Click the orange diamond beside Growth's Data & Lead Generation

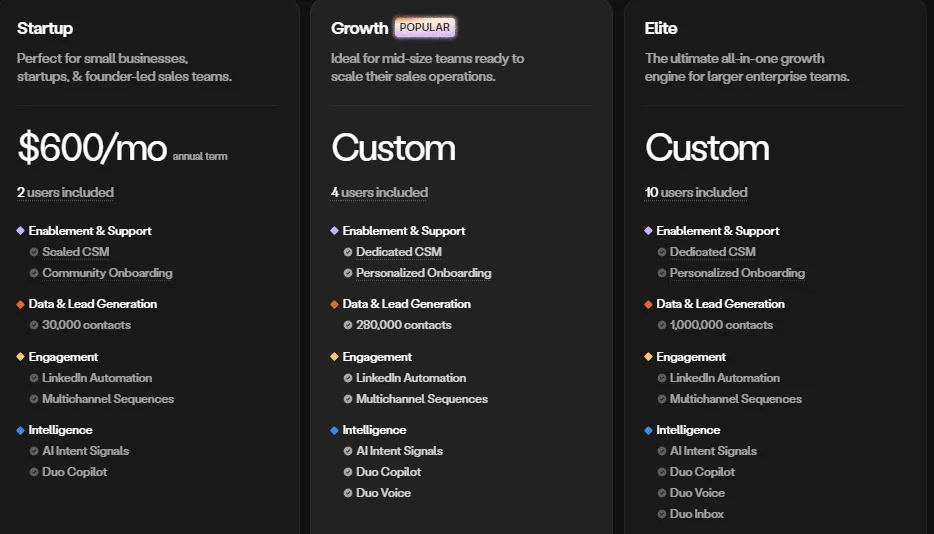(x=334, y=304)
